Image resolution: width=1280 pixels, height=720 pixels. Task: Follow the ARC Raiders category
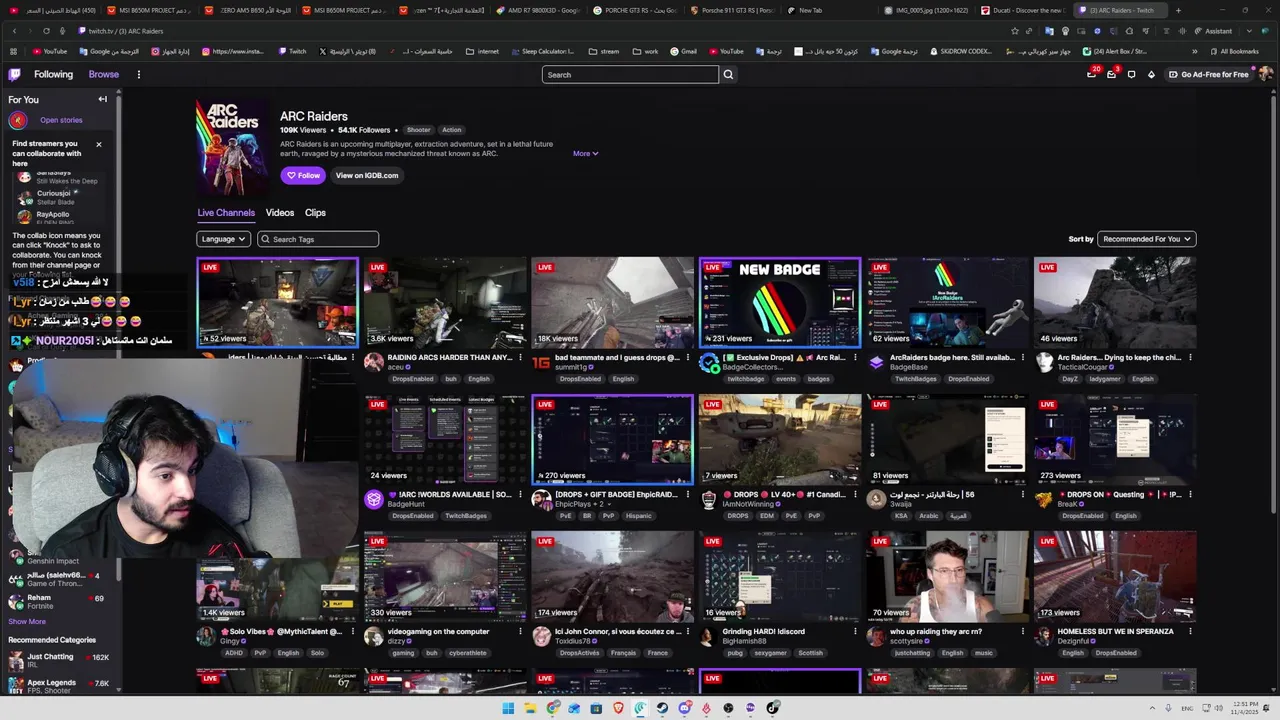pos(303,175)
